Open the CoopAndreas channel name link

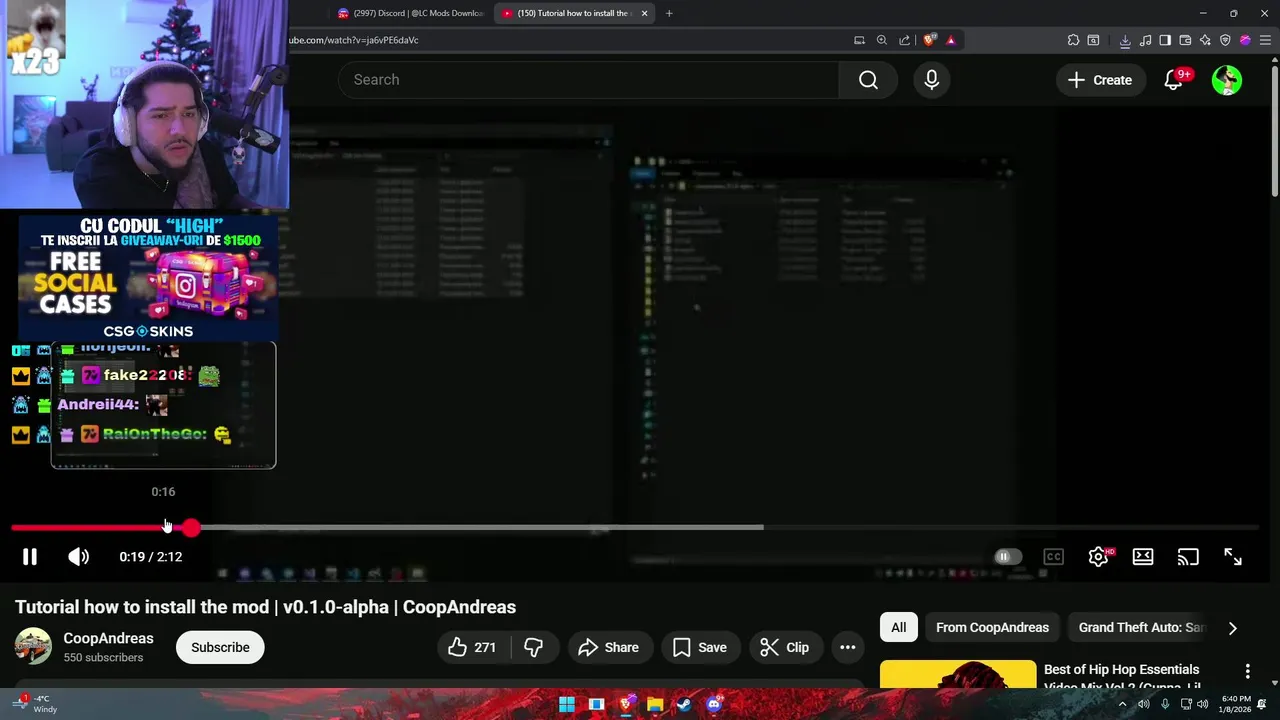pos(108,638)
